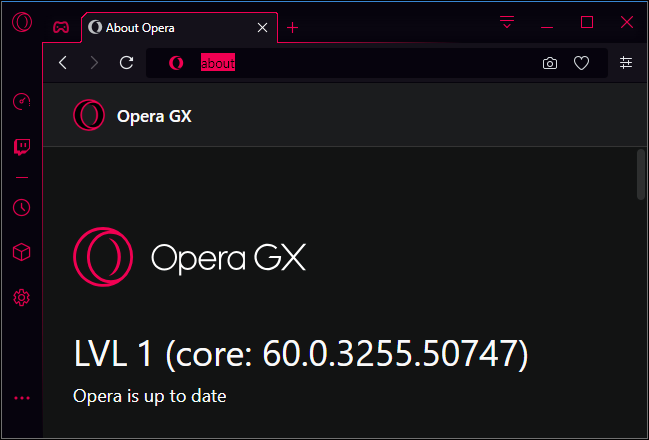Open Easy Setup sliders icon
The height and width of the screenshot is (440, 649).
coord(626,63)
